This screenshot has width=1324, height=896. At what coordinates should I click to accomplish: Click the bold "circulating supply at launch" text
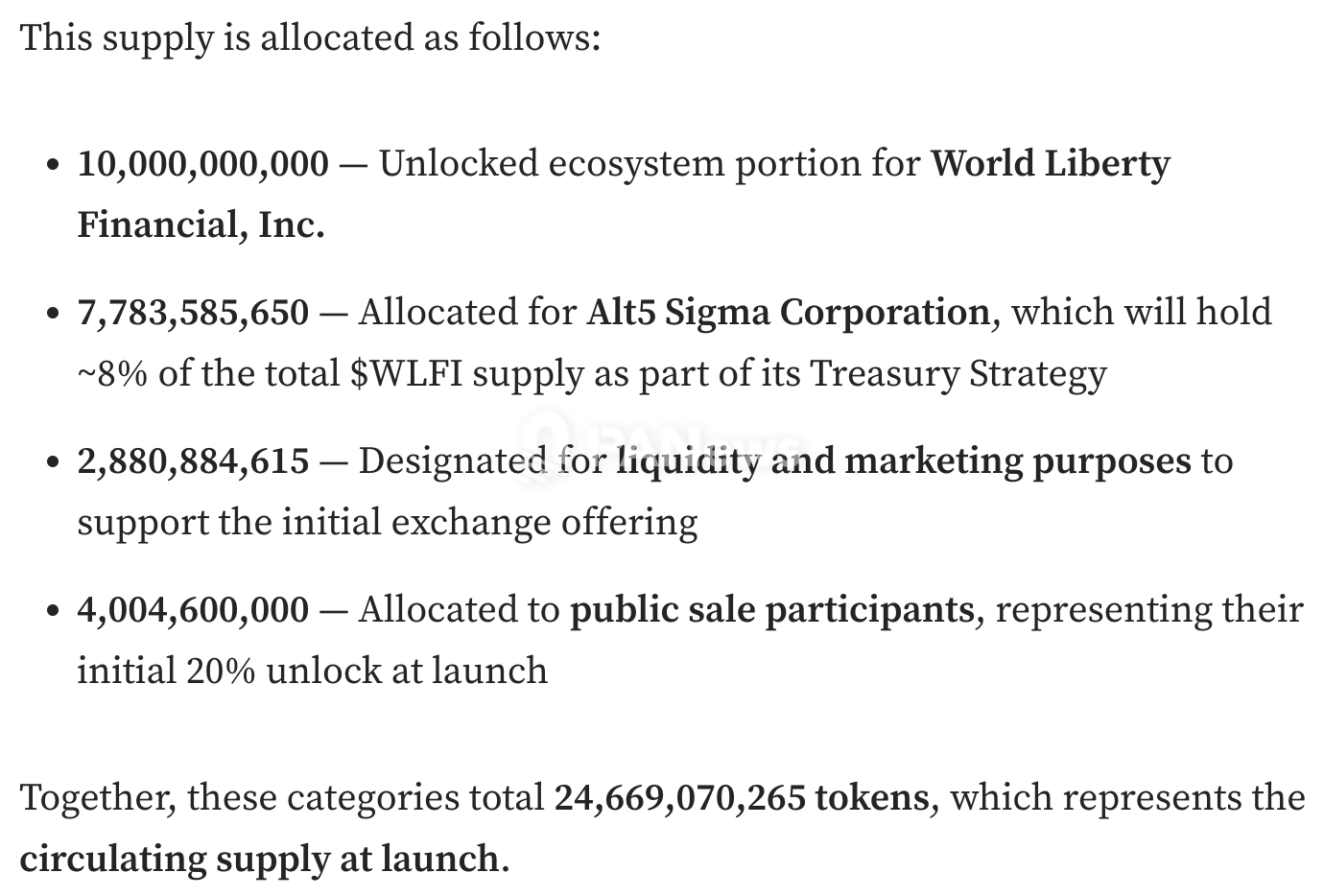coord(259,859)
